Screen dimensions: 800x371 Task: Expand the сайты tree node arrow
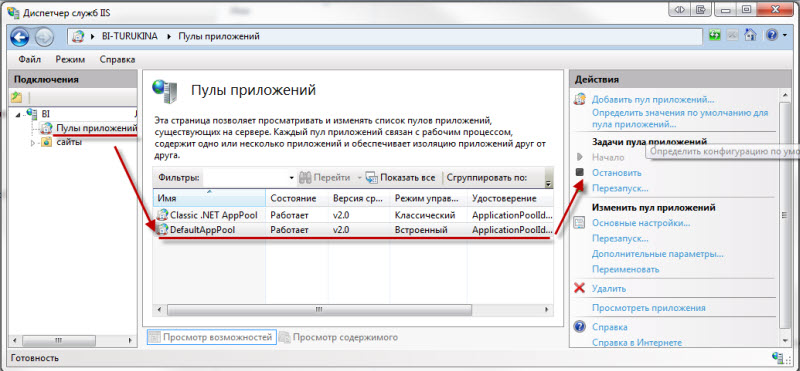[33, 143]
